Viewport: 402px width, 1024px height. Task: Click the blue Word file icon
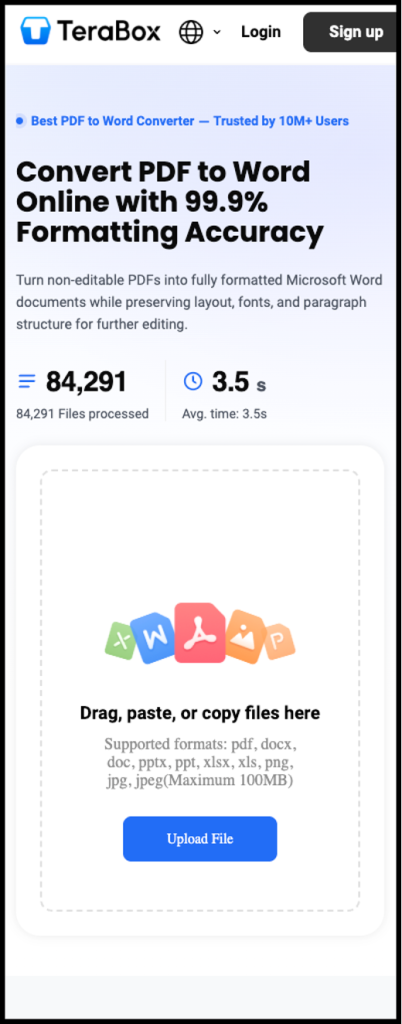coord(153,638)
